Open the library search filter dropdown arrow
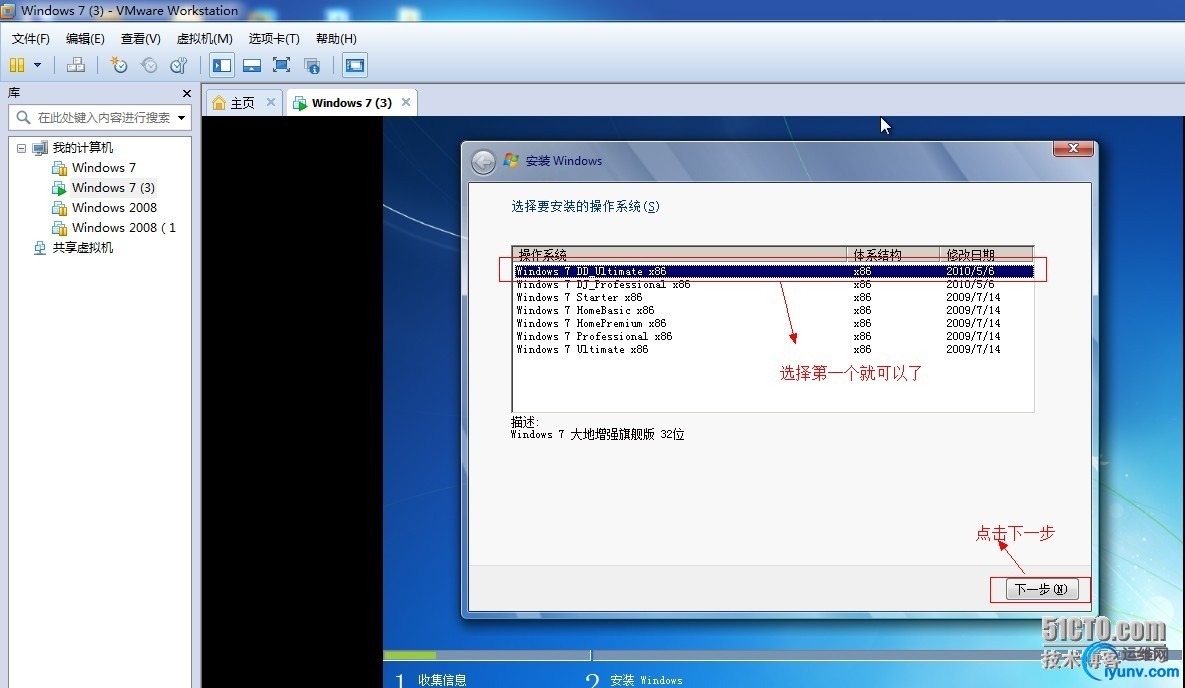 click(181, 117)
